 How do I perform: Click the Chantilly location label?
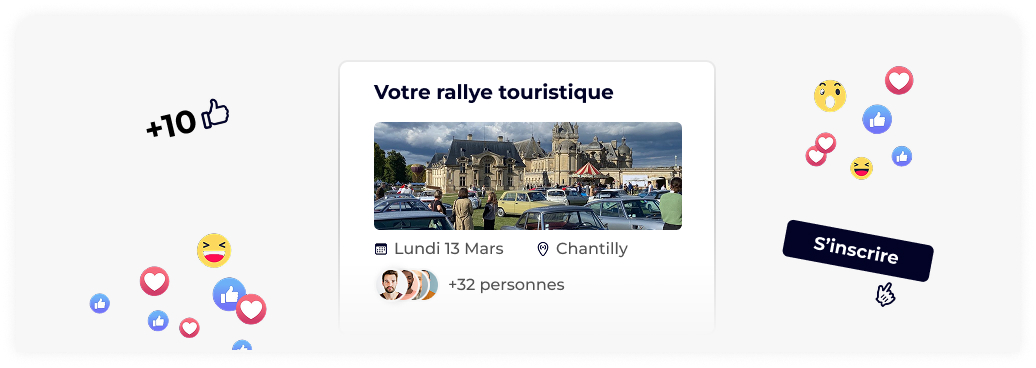coord(592,249)
